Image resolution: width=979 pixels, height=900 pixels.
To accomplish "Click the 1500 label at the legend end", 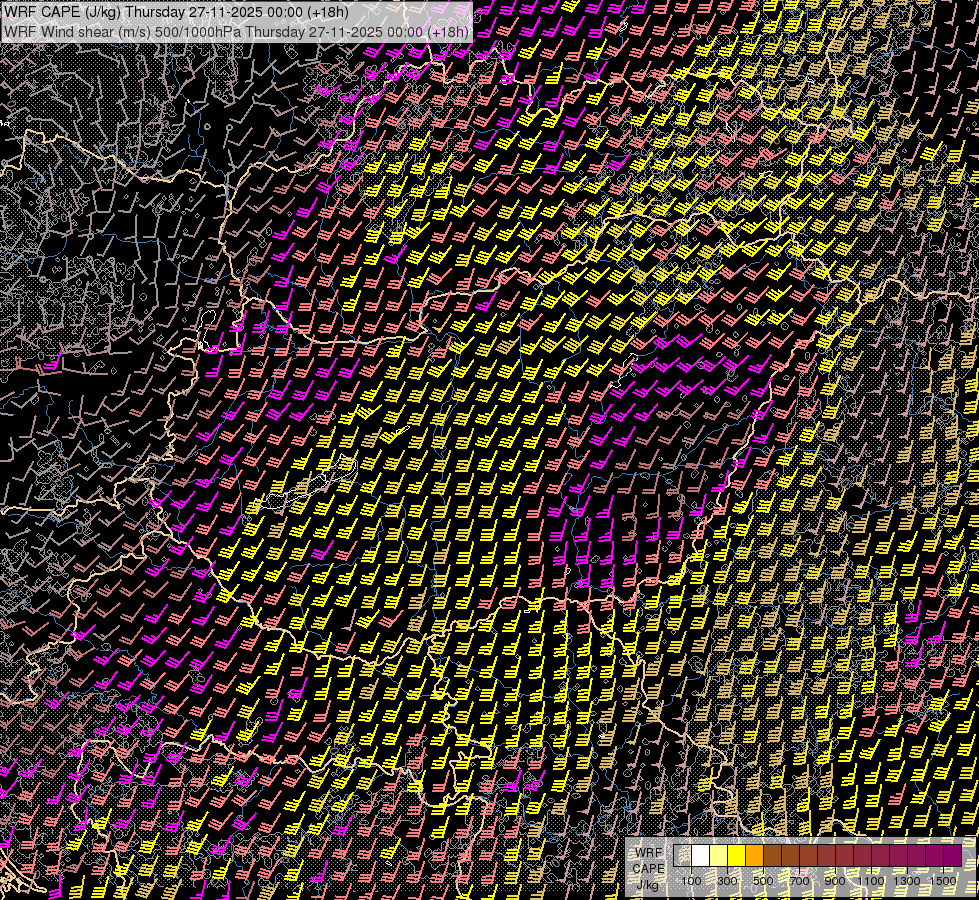I will (x=943, y=881).
